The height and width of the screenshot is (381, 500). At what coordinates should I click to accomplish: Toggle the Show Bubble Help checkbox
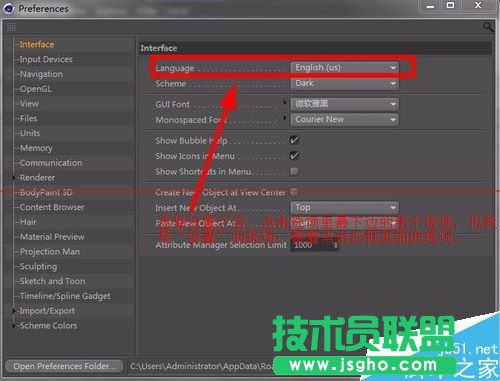[294, 140]
